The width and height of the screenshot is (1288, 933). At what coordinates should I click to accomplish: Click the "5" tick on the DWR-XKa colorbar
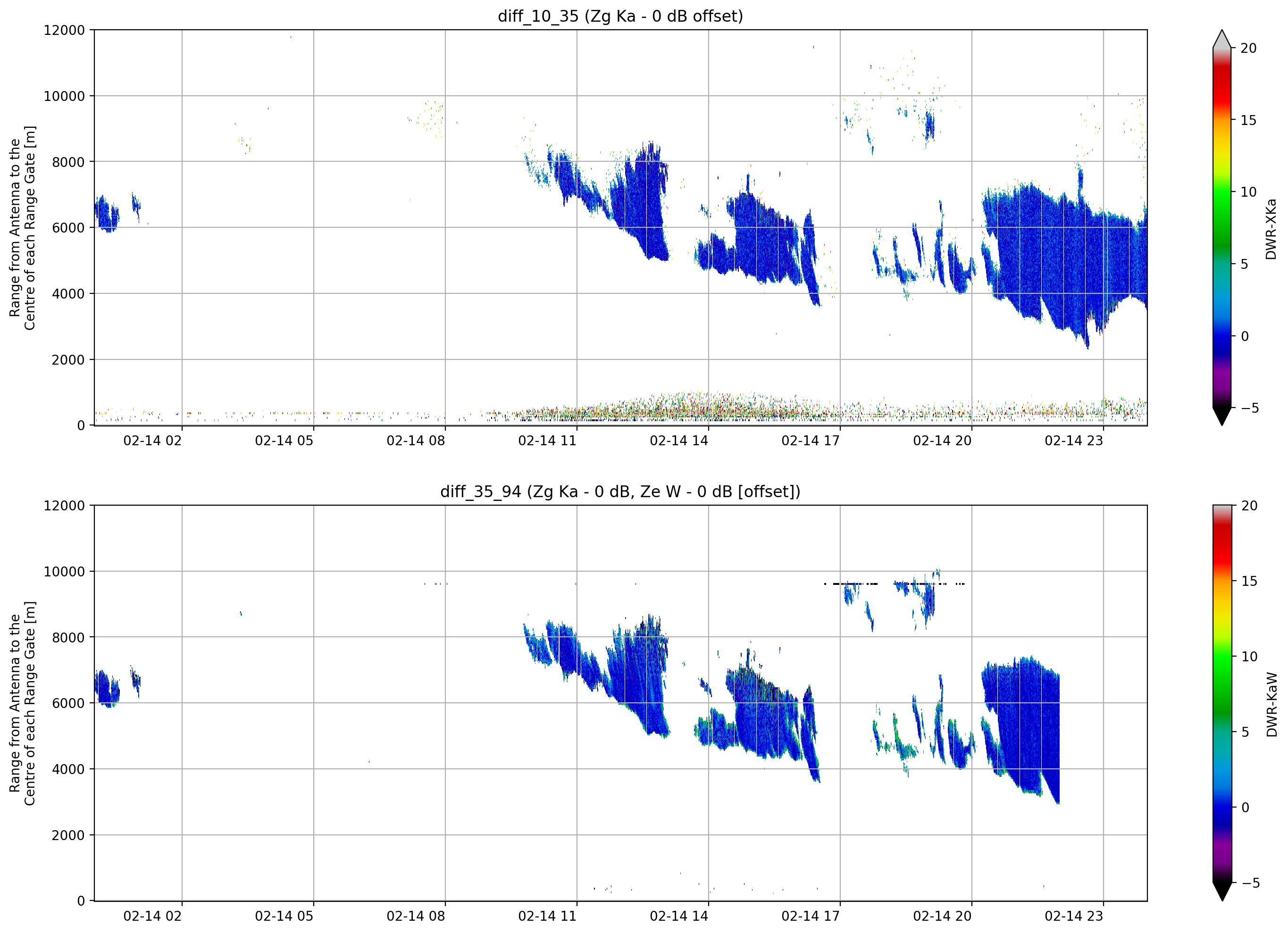[x=1244, y=264]
